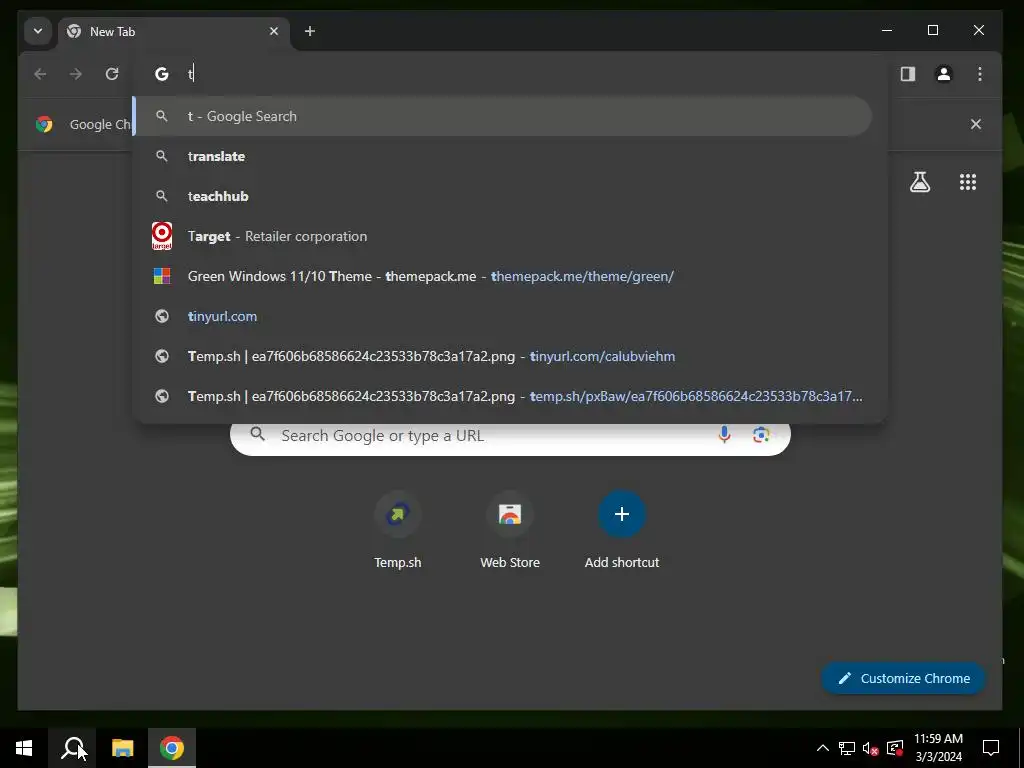Open the Temp.sh shortcut

point(398,530)
